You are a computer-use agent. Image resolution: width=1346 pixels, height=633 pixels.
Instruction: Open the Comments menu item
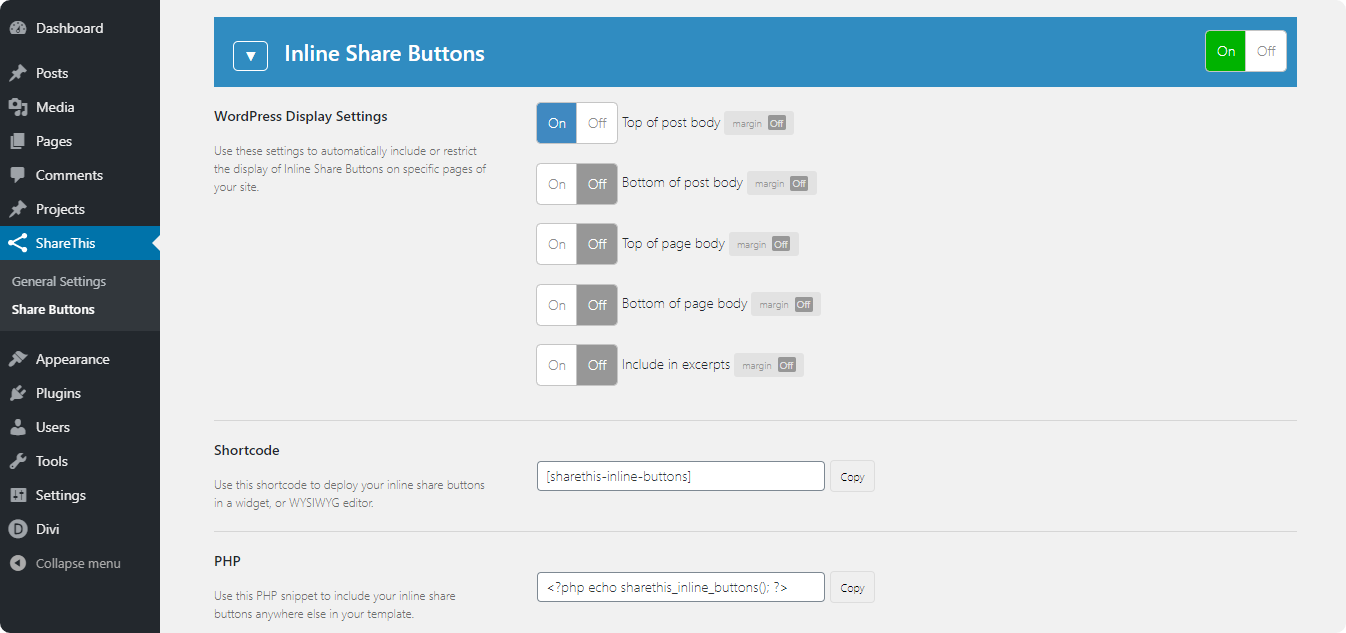pos(80,175)
